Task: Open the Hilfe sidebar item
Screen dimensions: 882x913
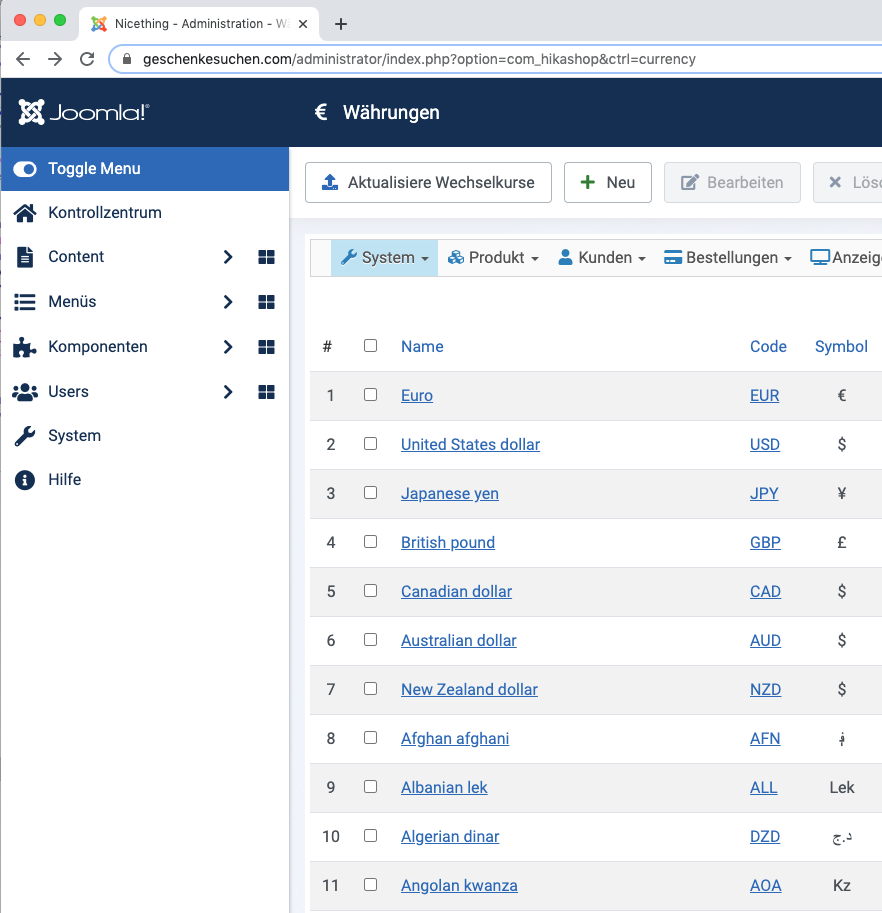Action: click(x=65, y=479)
